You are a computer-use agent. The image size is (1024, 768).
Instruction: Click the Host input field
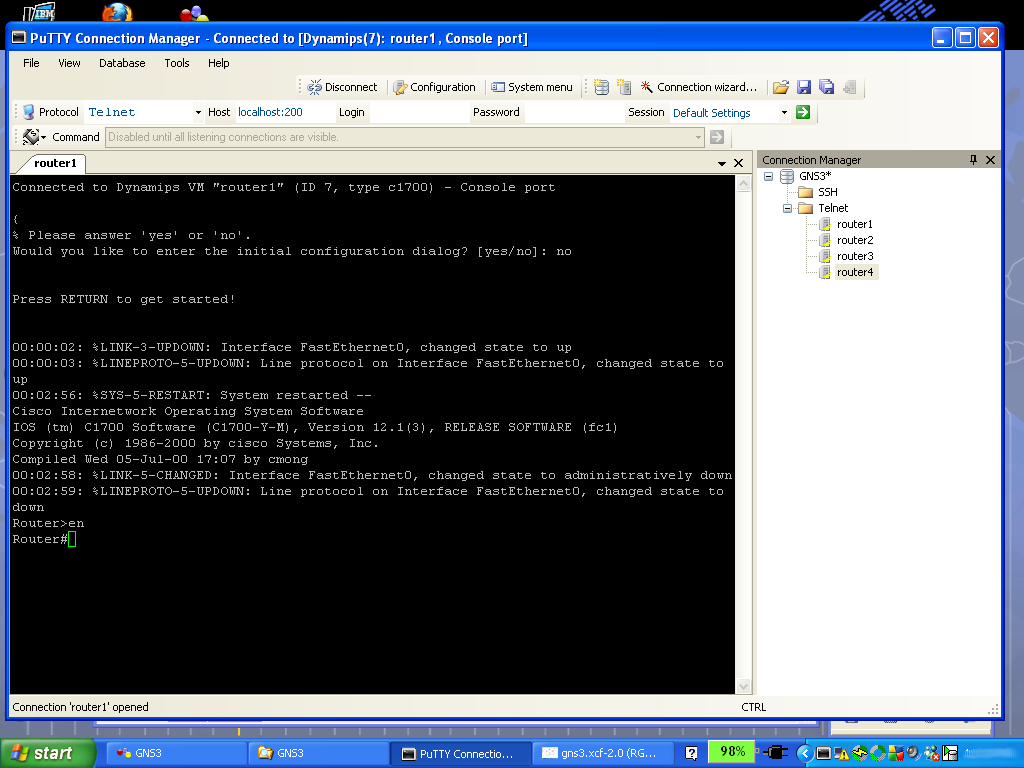tap(283, 112)
